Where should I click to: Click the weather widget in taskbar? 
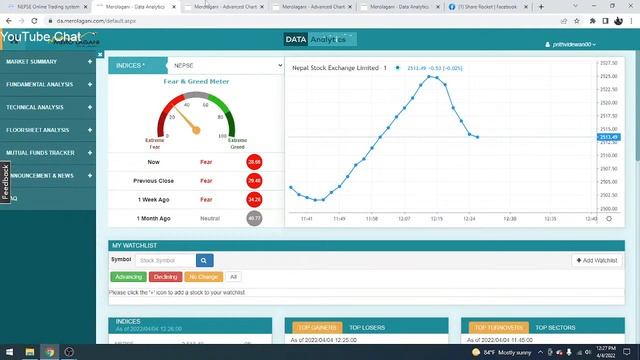coord(502,352)
